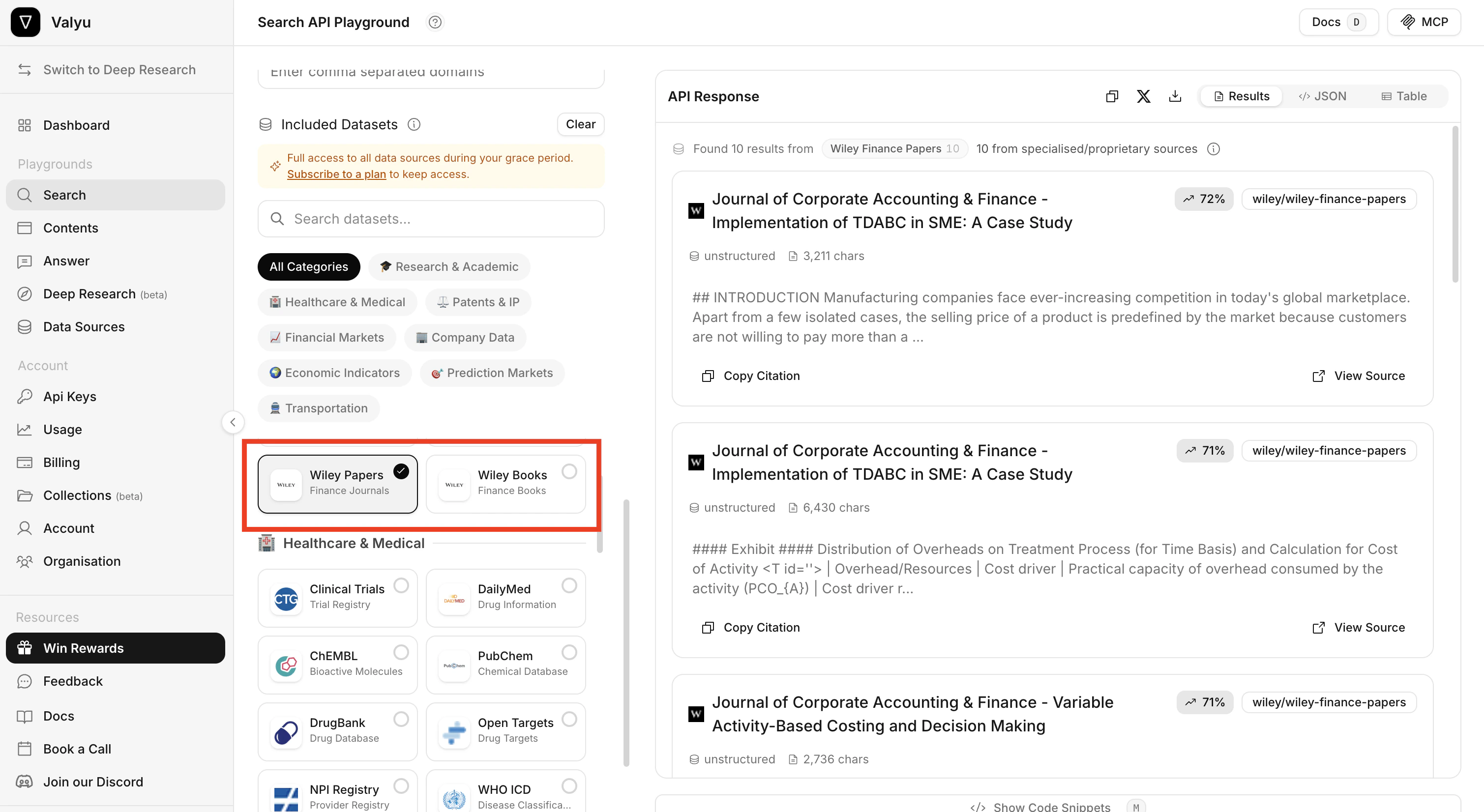Filter by Research & Academic category
Image resolution: width=1484 pixels, height=812 pixels.
tap(449, 266)
